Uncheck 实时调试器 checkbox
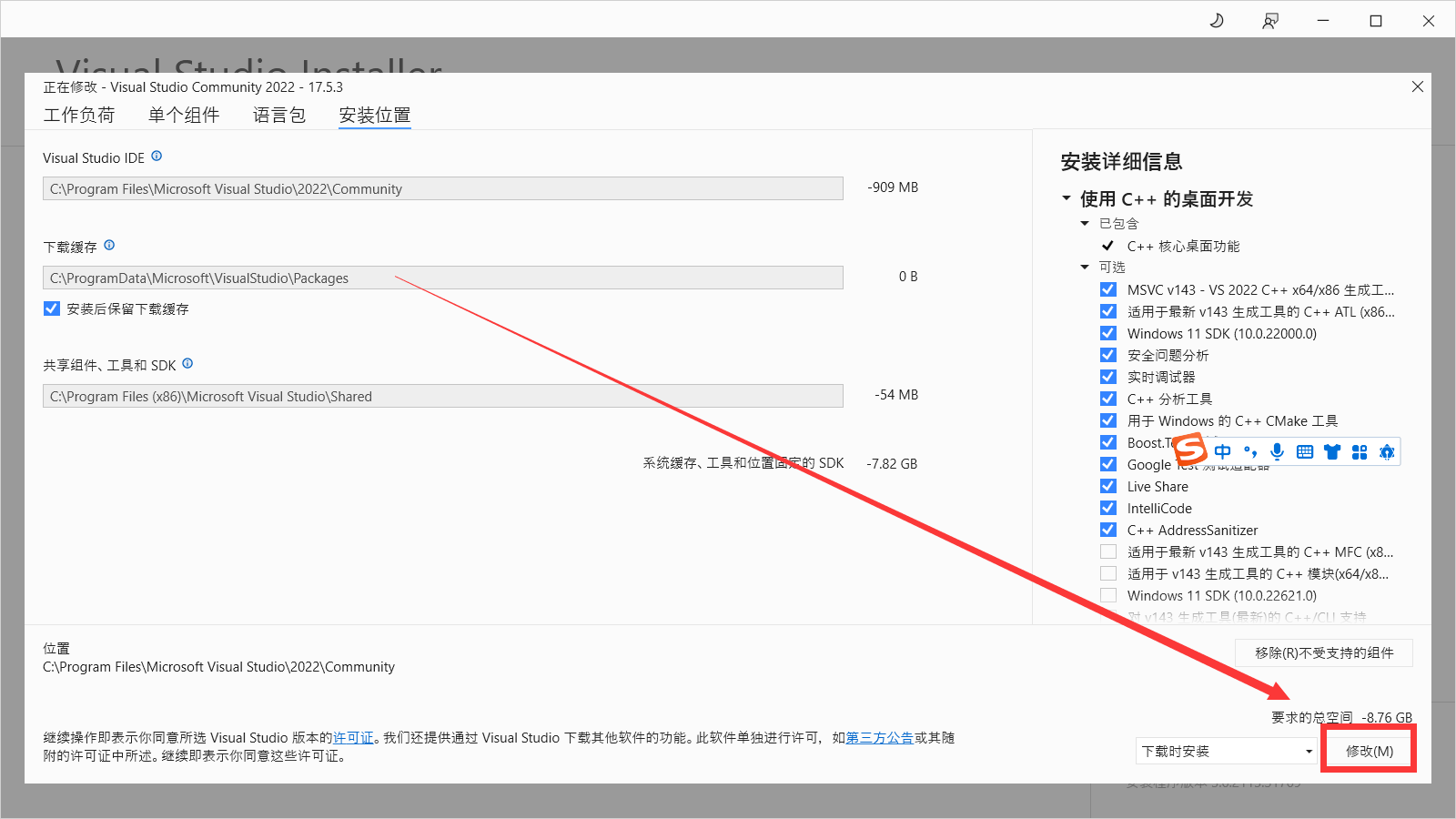Image resolution: width=1456 pixels, height=819 pixels. coord(1108,377)
